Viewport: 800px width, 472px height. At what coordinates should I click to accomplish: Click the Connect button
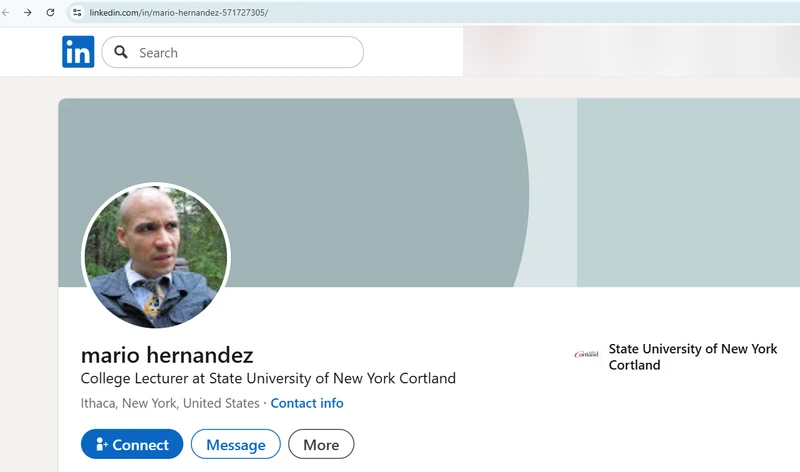pyautogui.click(x=132, y=444)
